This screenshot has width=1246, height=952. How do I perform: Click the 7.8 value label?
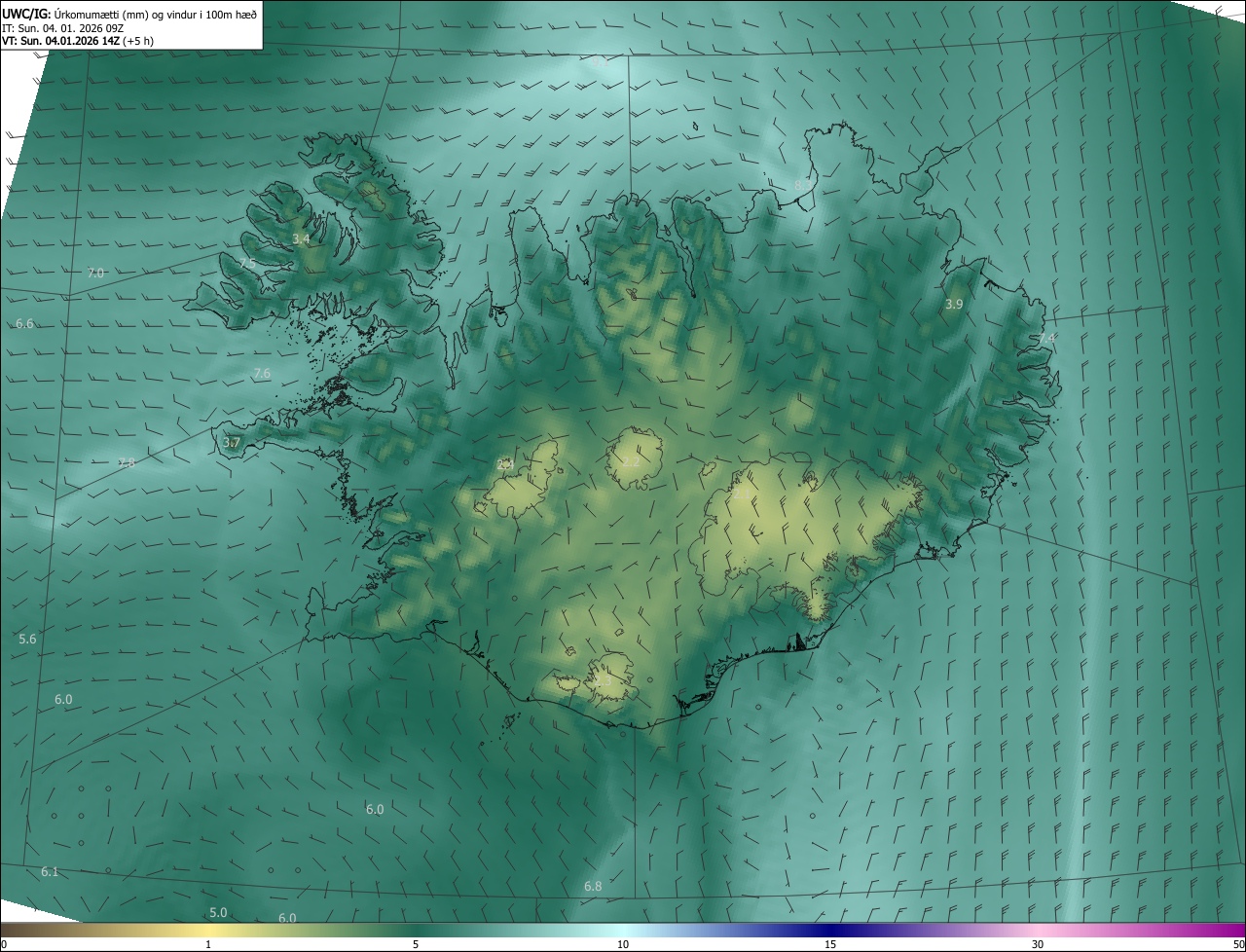tap(127, 463)
